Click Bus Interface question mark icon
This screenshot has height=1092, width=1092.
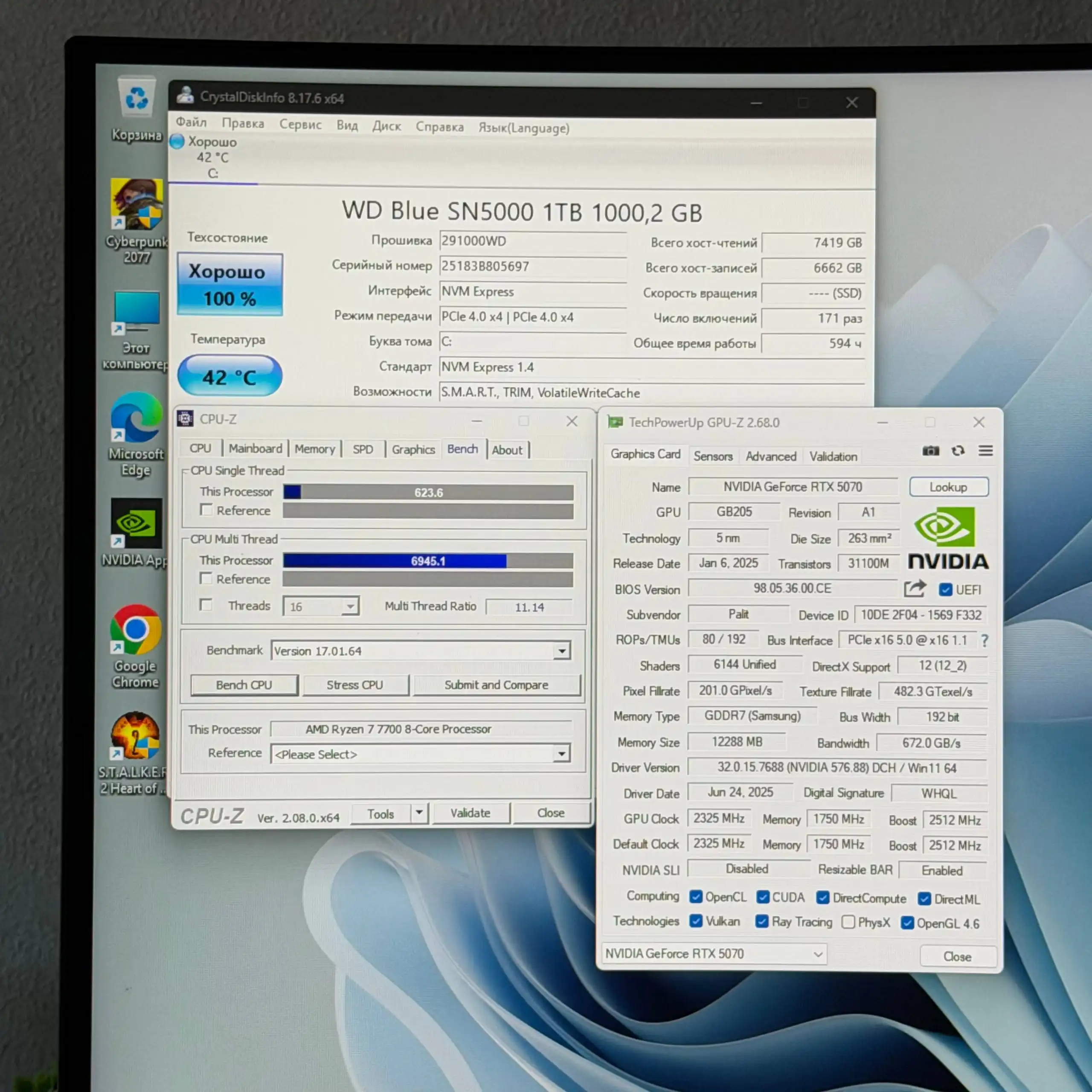point(984,640)
